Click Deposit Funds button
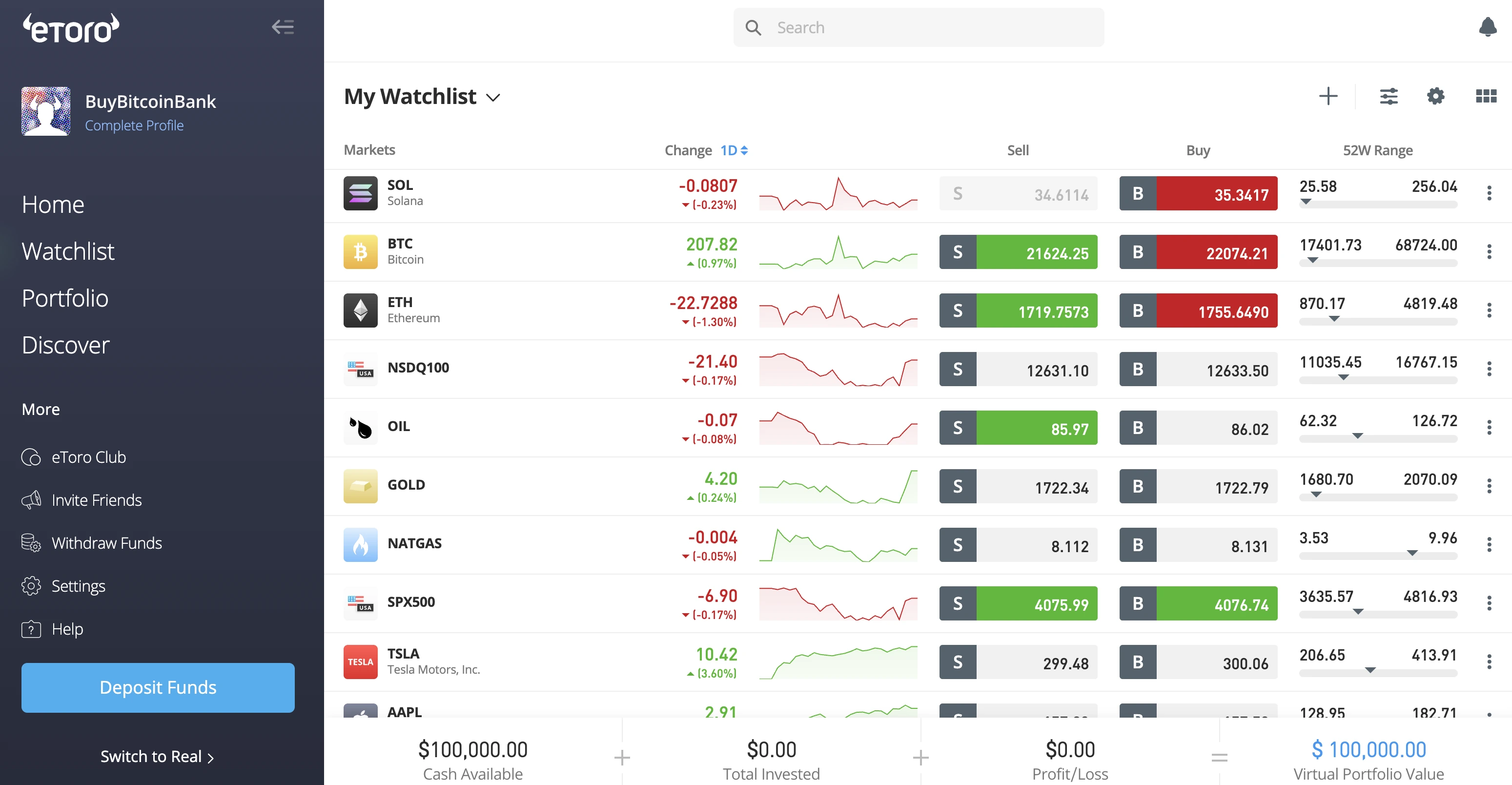 coord(158,687)
